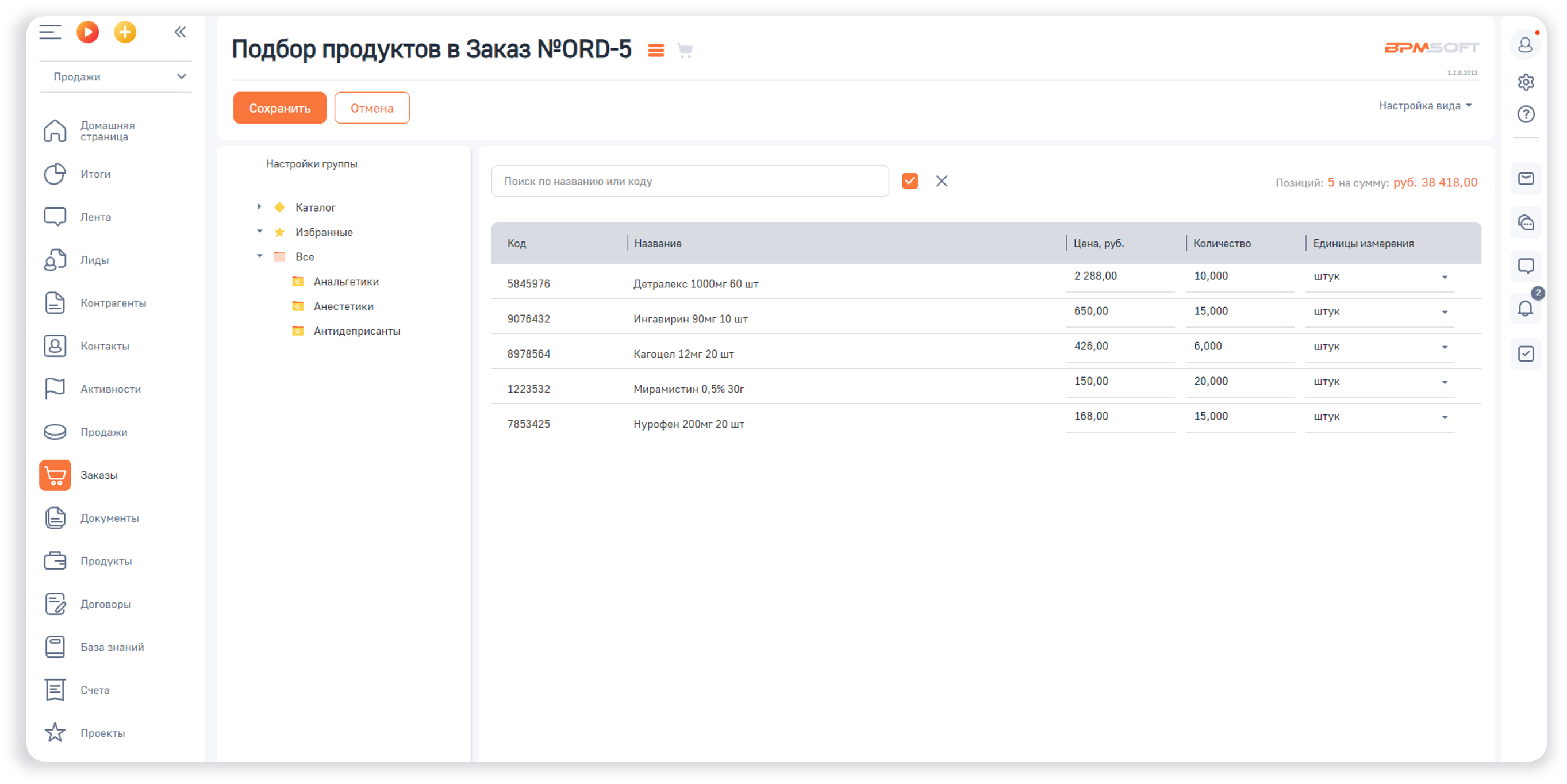
Task: Click the Заказы shopping cart icon
Action: coord(55,475)
